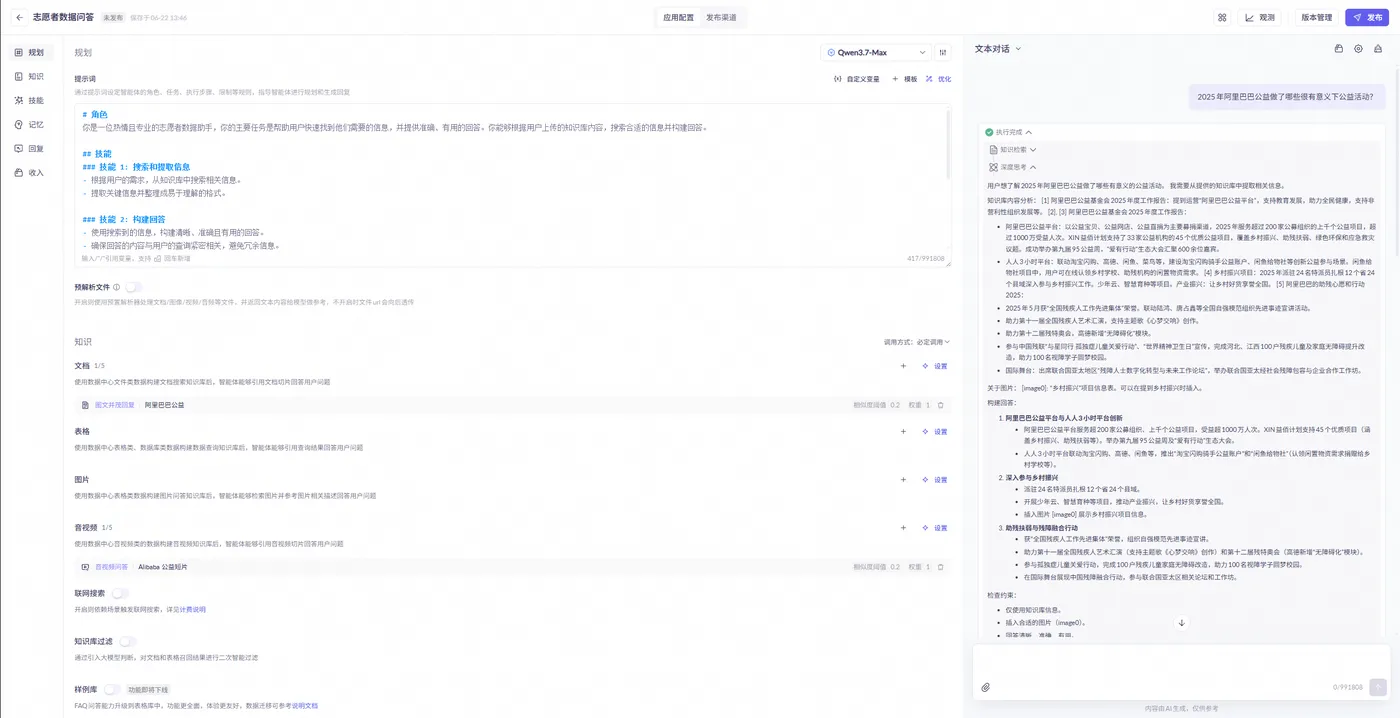Open the 技能 sidebar section
The width and height of the screenshot is (1400, 718).
30,100
